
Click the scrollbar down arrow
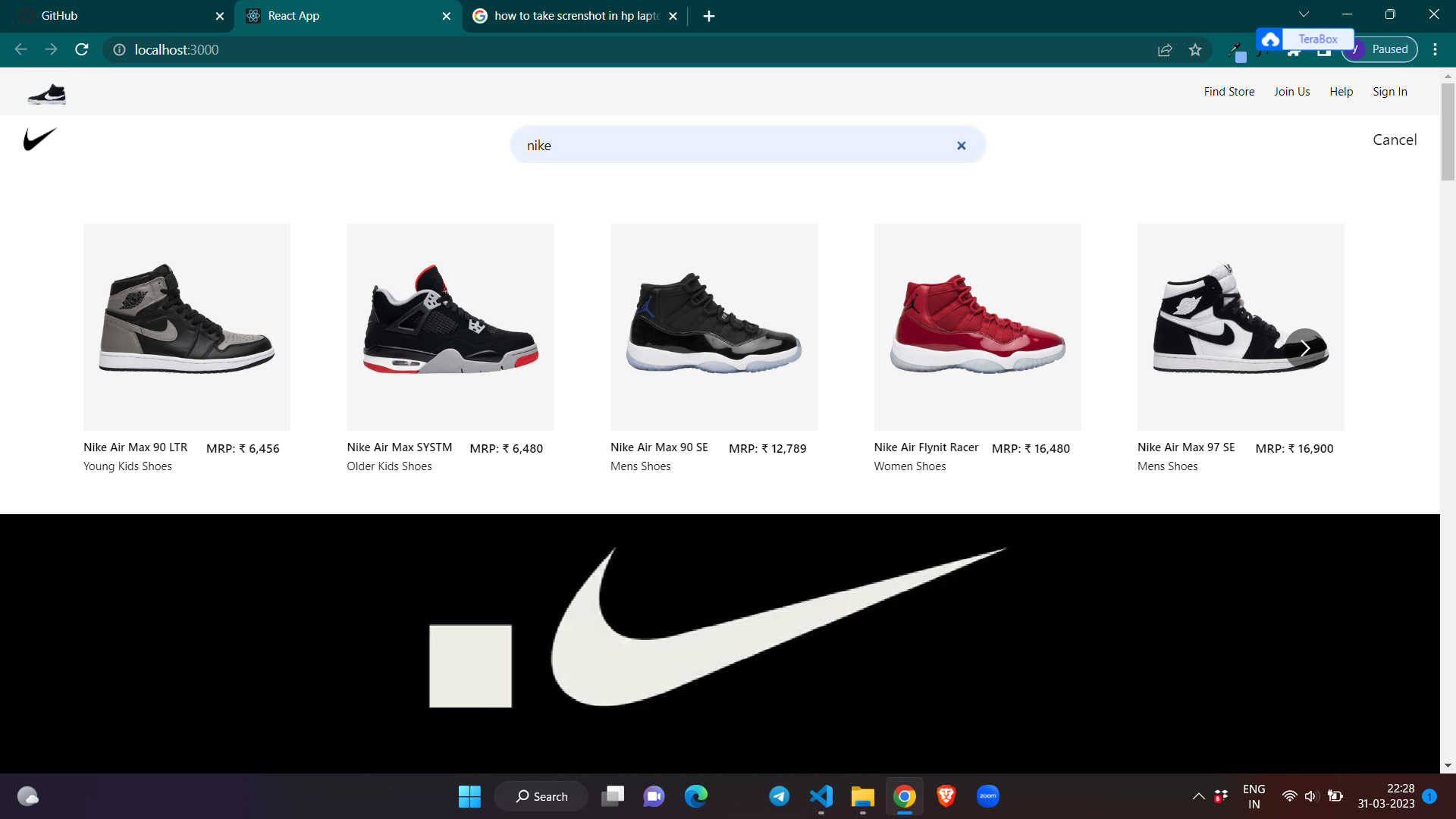[x=1448, y=766]
